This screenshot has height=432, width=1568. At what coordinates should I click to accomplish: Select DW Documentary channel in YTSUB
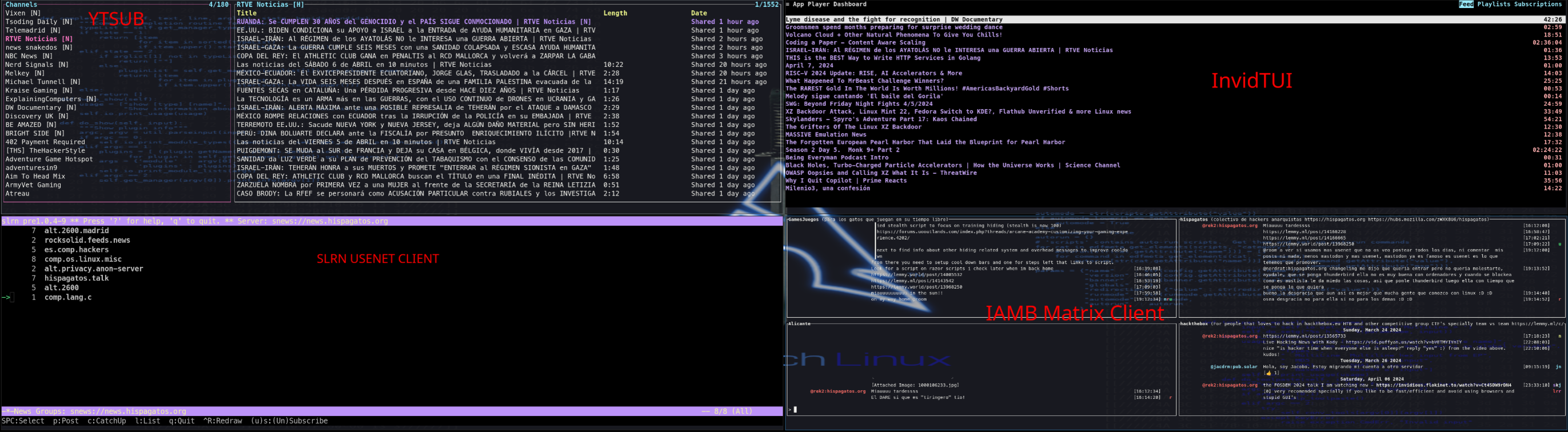pyautogui.click(x=41, y=107)
